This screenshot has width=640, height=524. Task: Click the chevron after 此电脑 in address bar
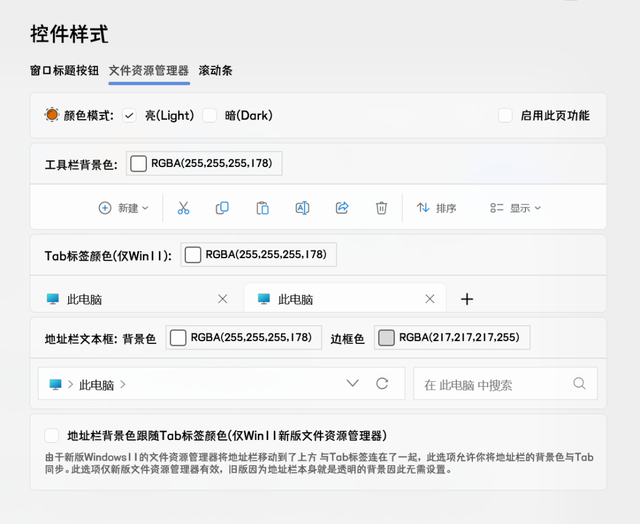click(123, 384)
